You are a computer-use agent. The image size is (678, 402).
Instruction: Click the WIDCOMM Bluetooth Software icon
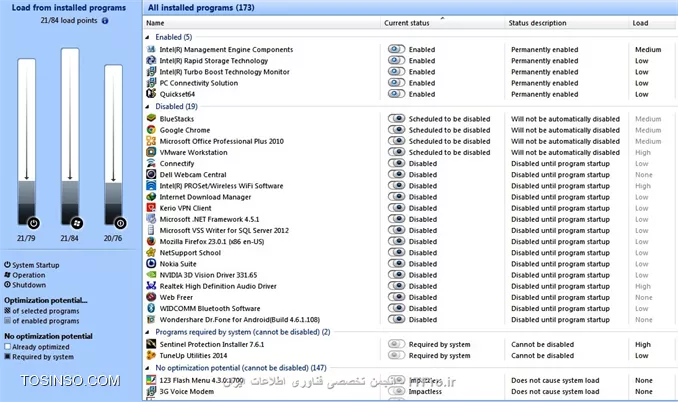151,308
